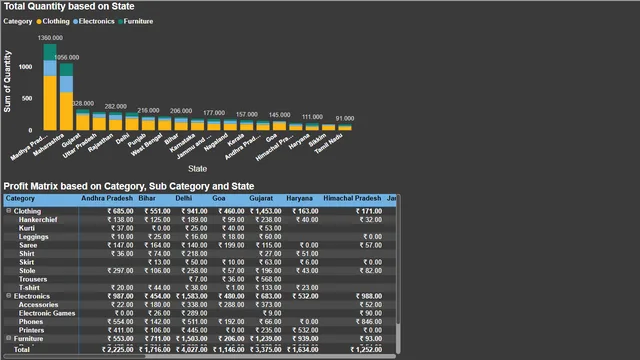Select the Accessories sub-category row
This screenshot has height=360, width=640.
pos(38,304)
